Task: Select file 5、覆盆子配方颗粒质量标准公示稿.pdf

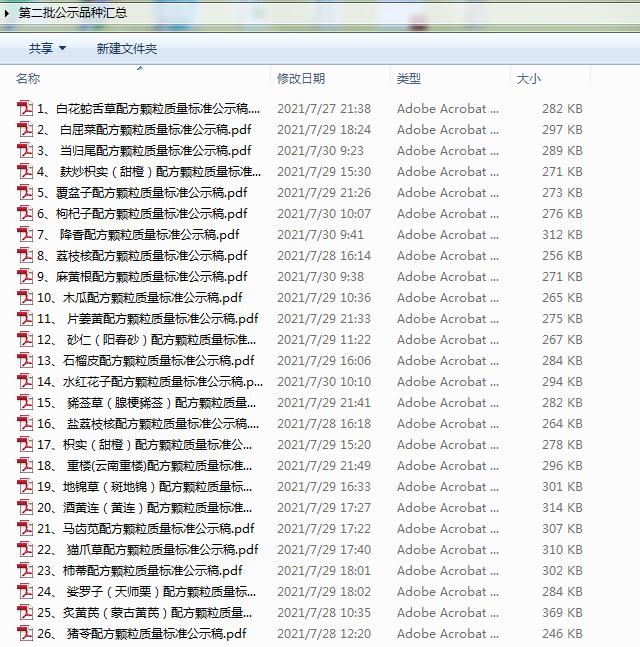Action: click(x=142, y=193)
